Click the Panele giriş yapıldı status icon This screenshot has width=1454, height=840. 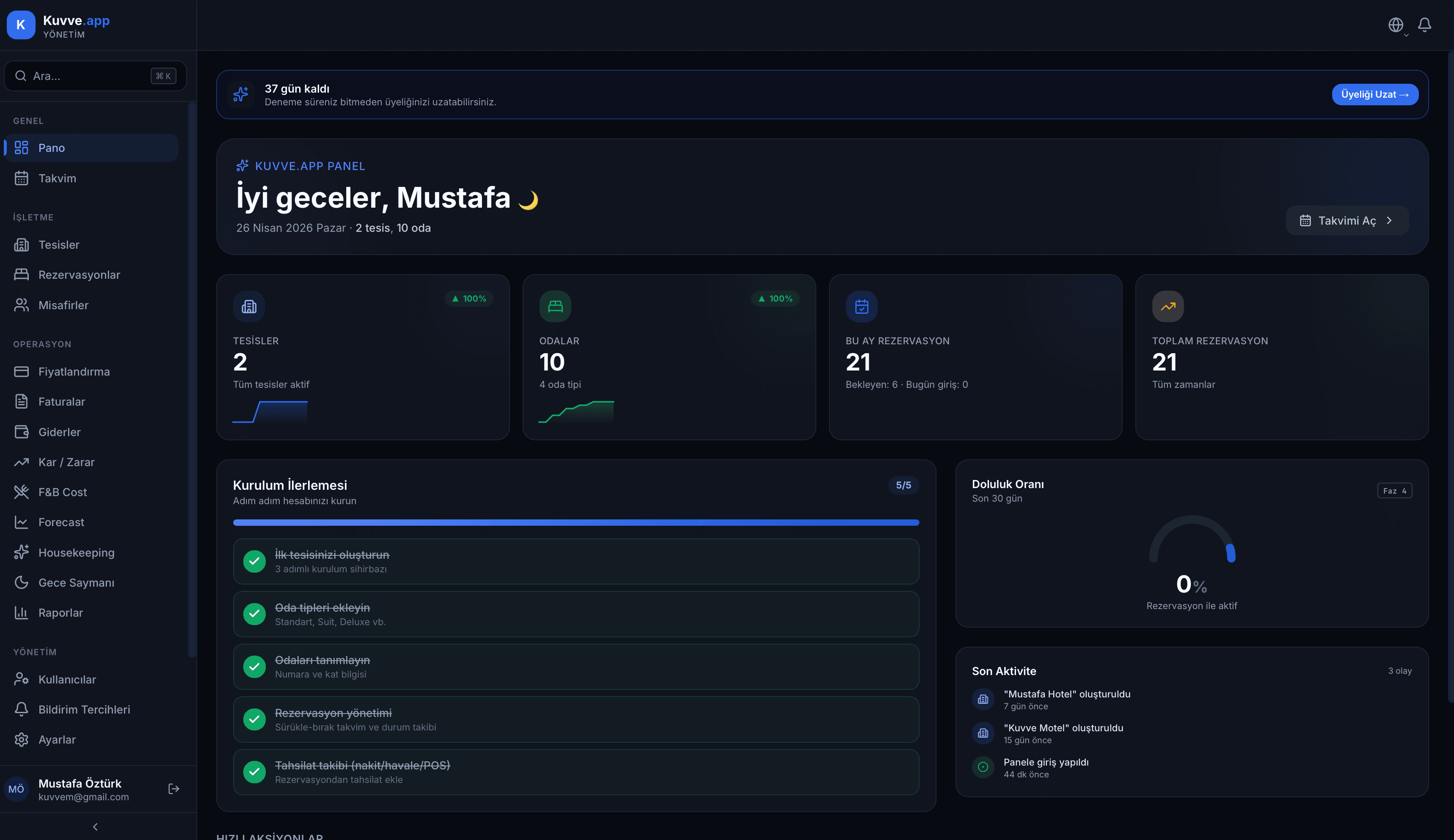[983, 767]
